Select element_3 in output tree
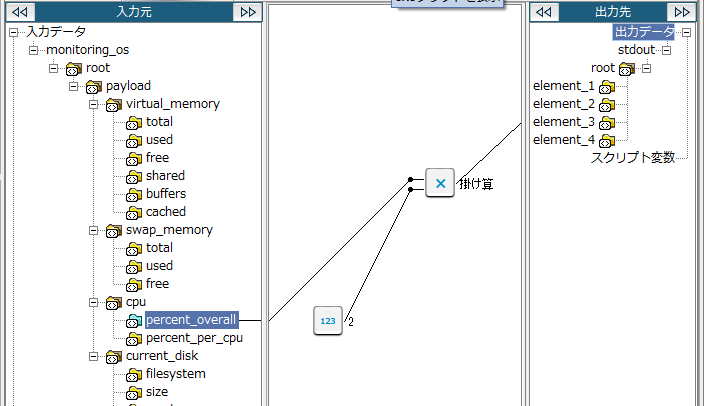The width and height of the screenshot is (704, 406). [x=564, y=122]
